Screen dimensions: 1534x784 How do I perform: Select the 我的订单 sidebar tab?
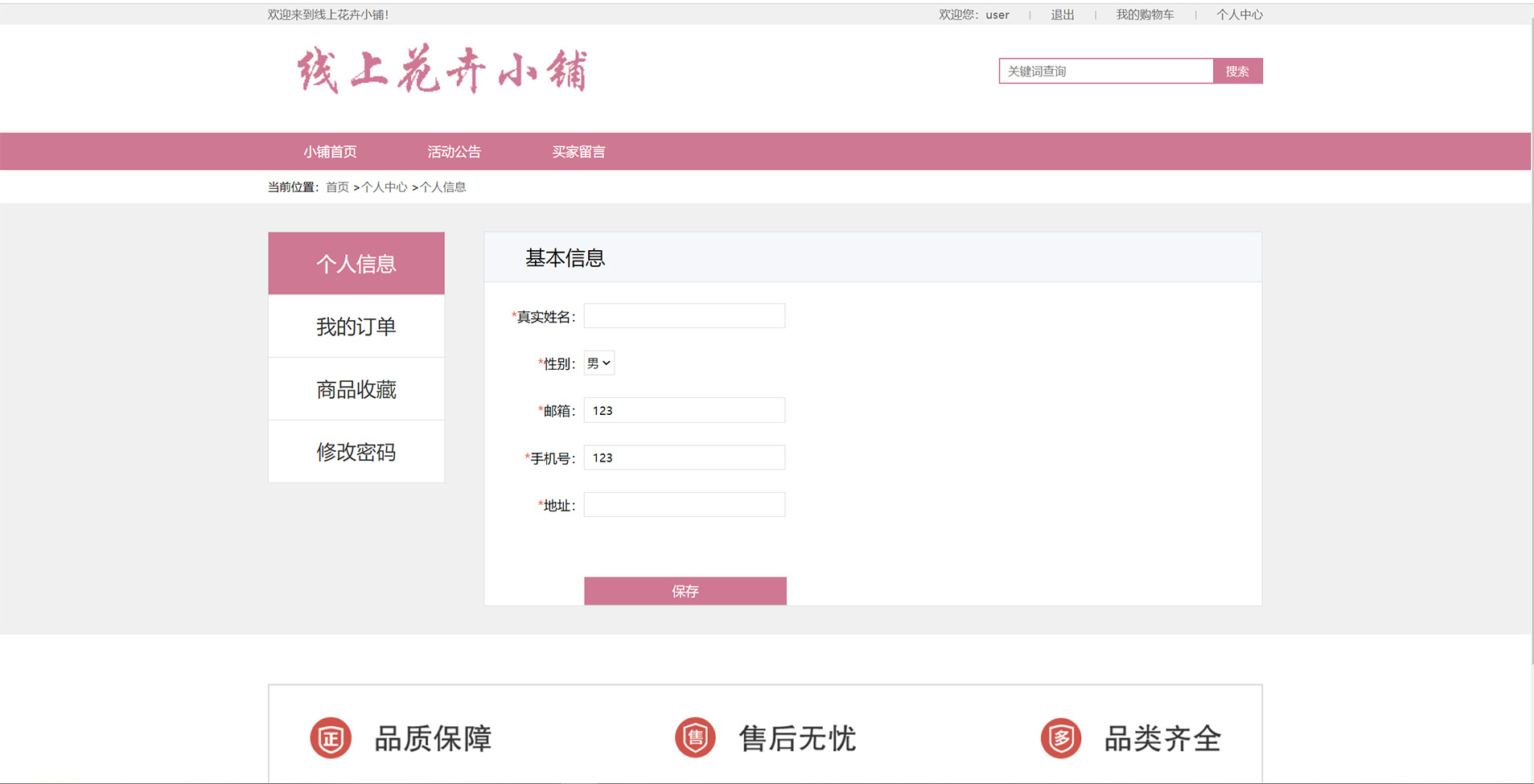(356, 326)
